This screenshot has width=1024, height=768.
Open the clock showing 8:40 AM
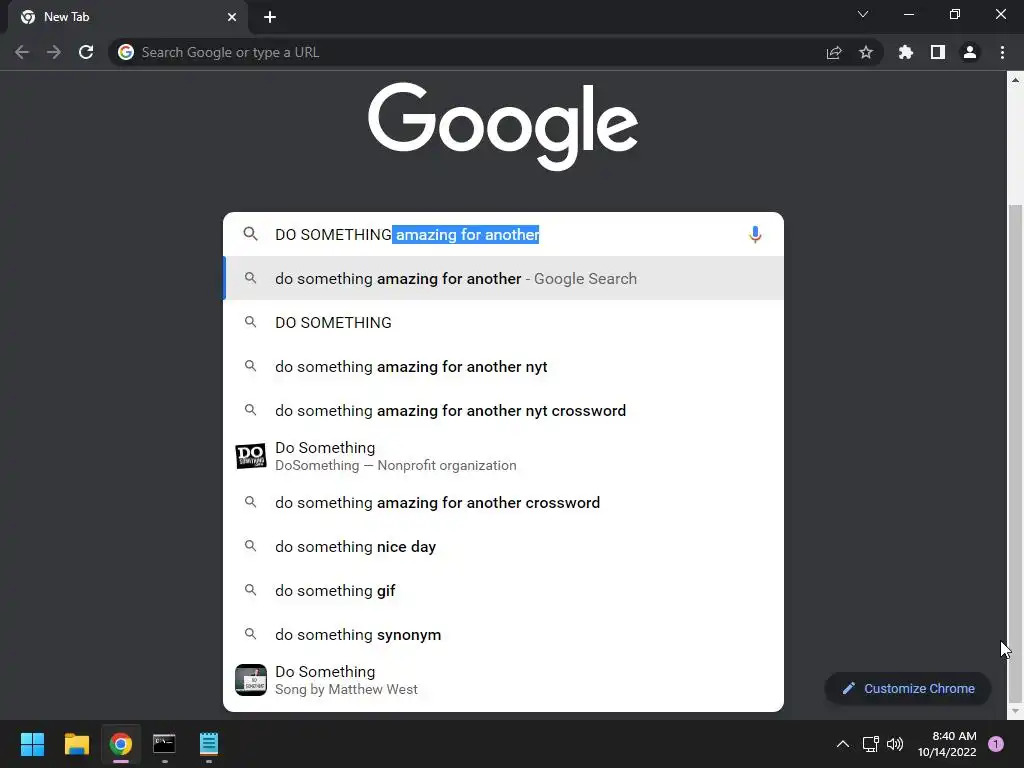(947, 744)
